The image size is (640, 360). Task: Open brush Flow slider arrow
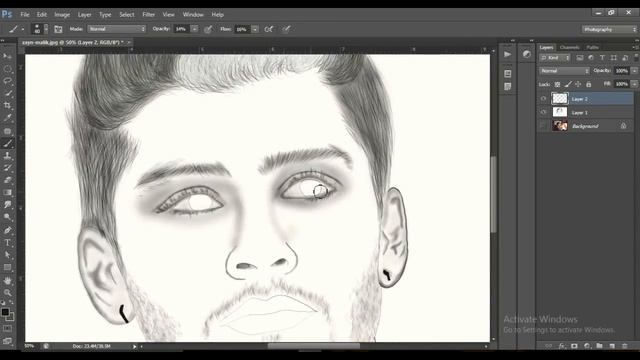coord(255,29)
